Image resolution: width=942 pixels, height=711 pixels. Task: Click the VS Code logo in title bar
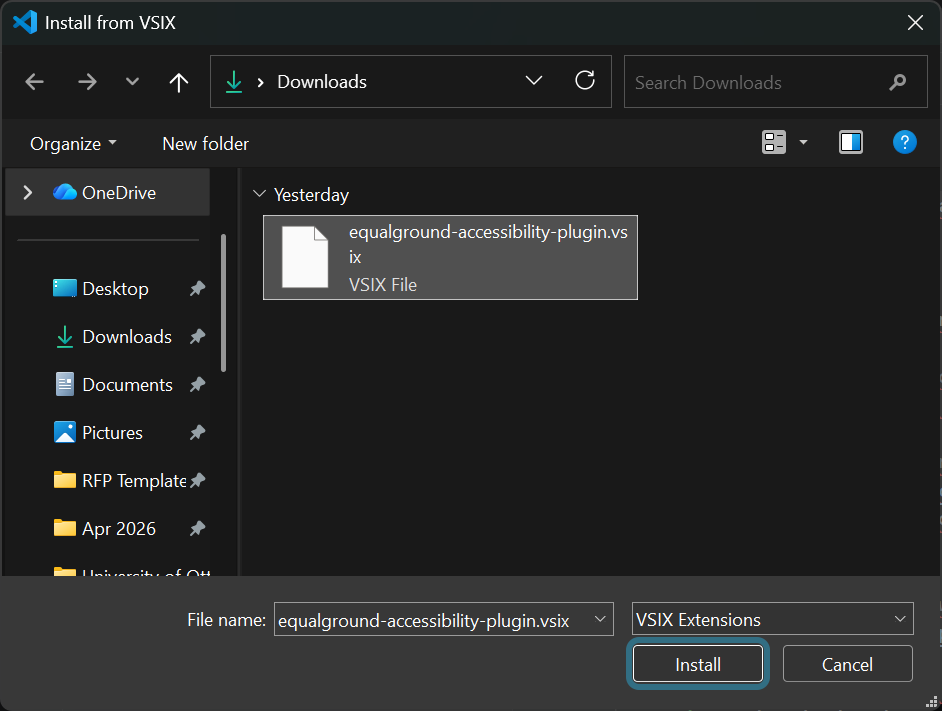[x=25, y=23]
